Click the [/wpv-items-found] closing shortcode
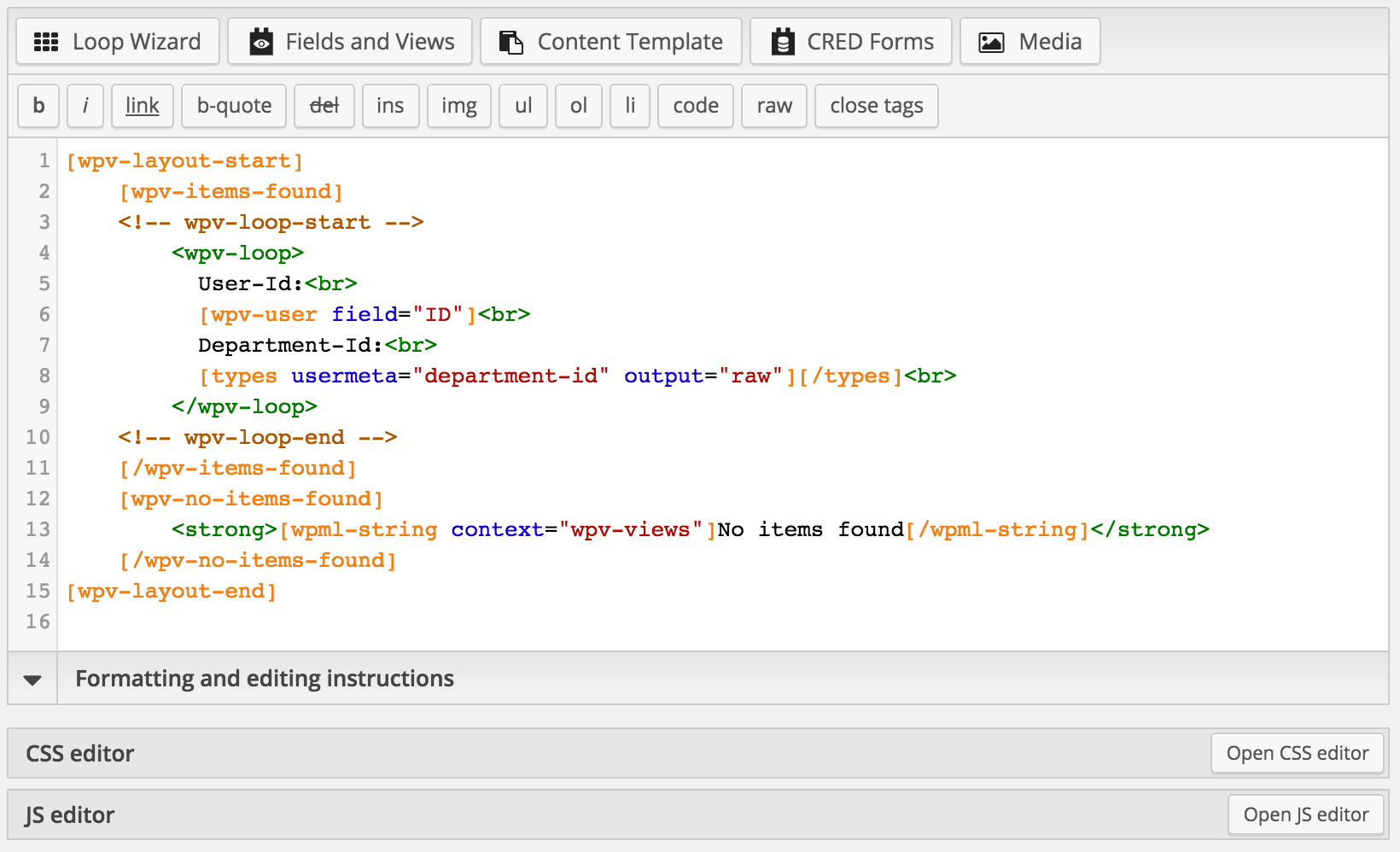This screenshot has height=852, width=1400. 238,468
